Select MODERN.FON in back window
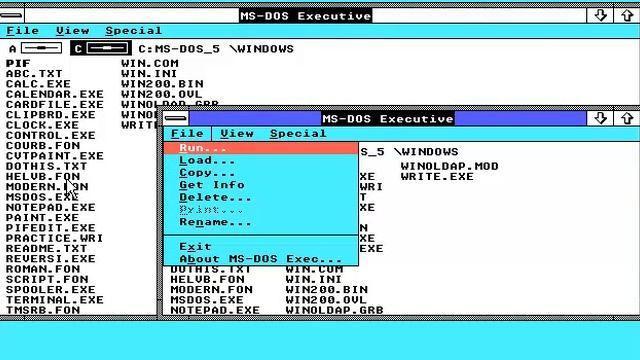 tap(47, 187)
